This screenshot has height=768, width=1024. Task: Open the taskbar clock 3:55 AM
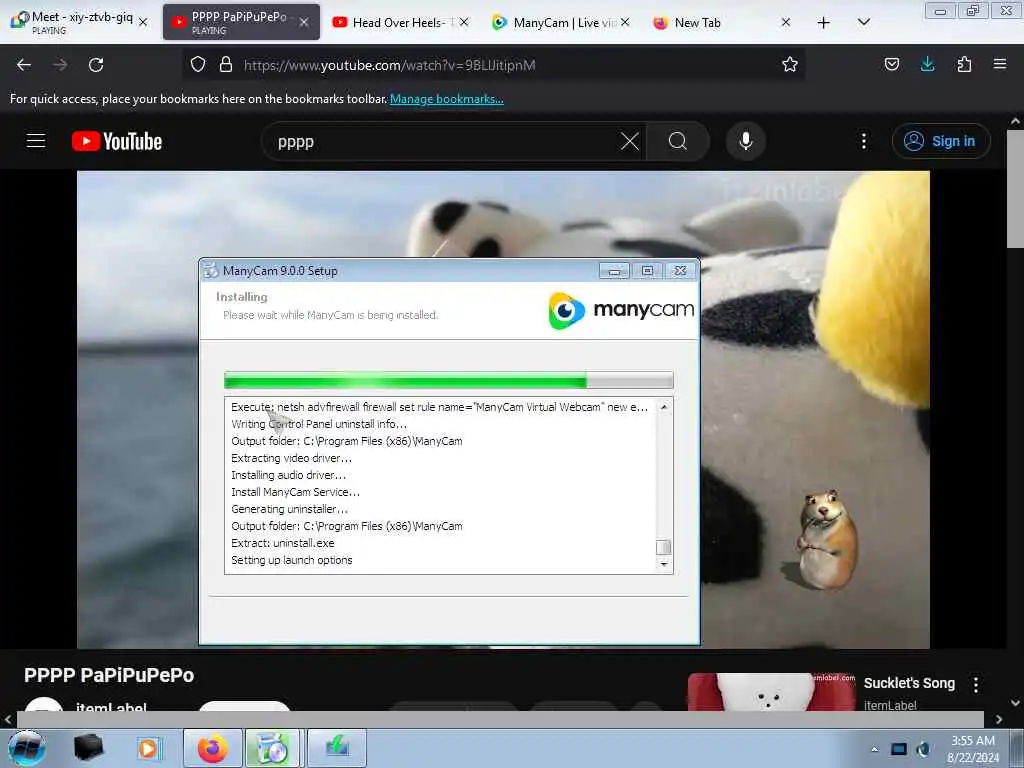pos(973,749)
